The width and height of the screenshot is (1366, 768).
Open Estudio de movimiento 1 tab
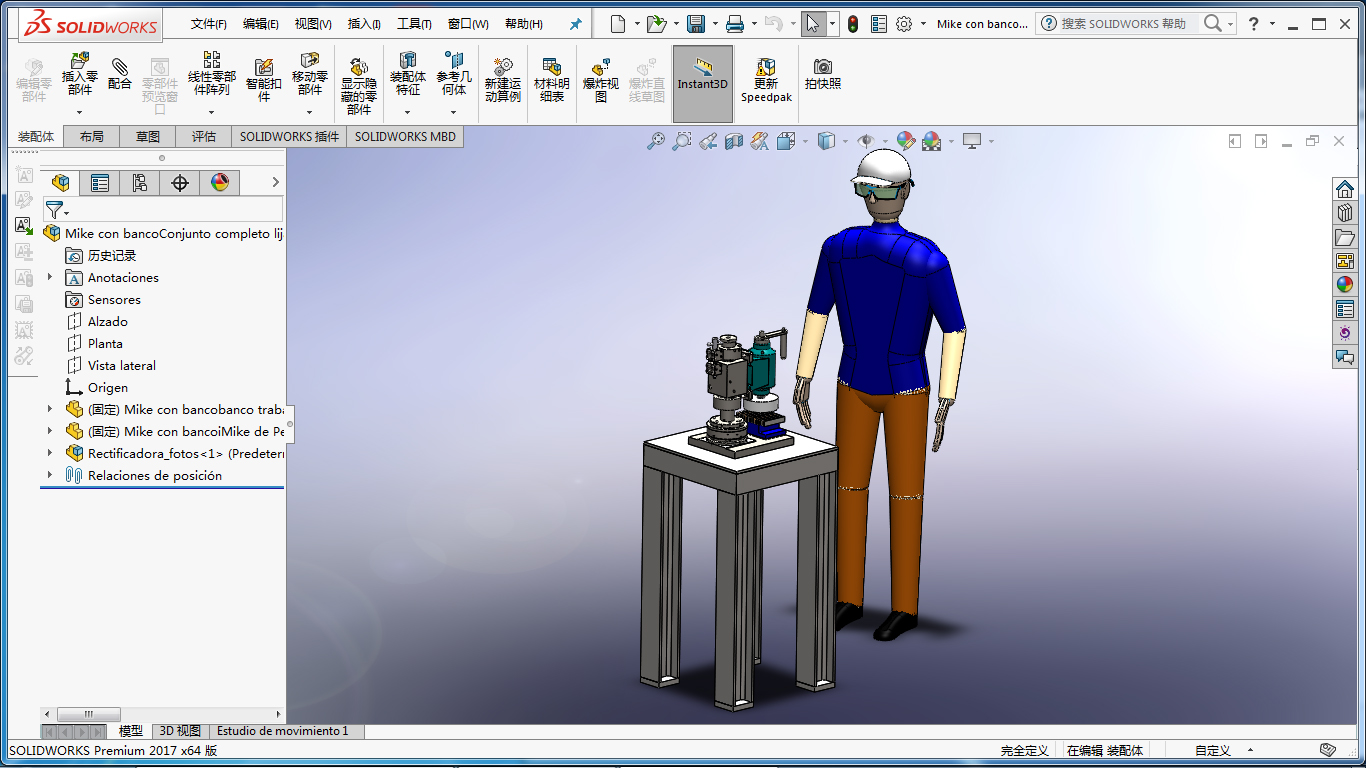[x=283, y=731]
